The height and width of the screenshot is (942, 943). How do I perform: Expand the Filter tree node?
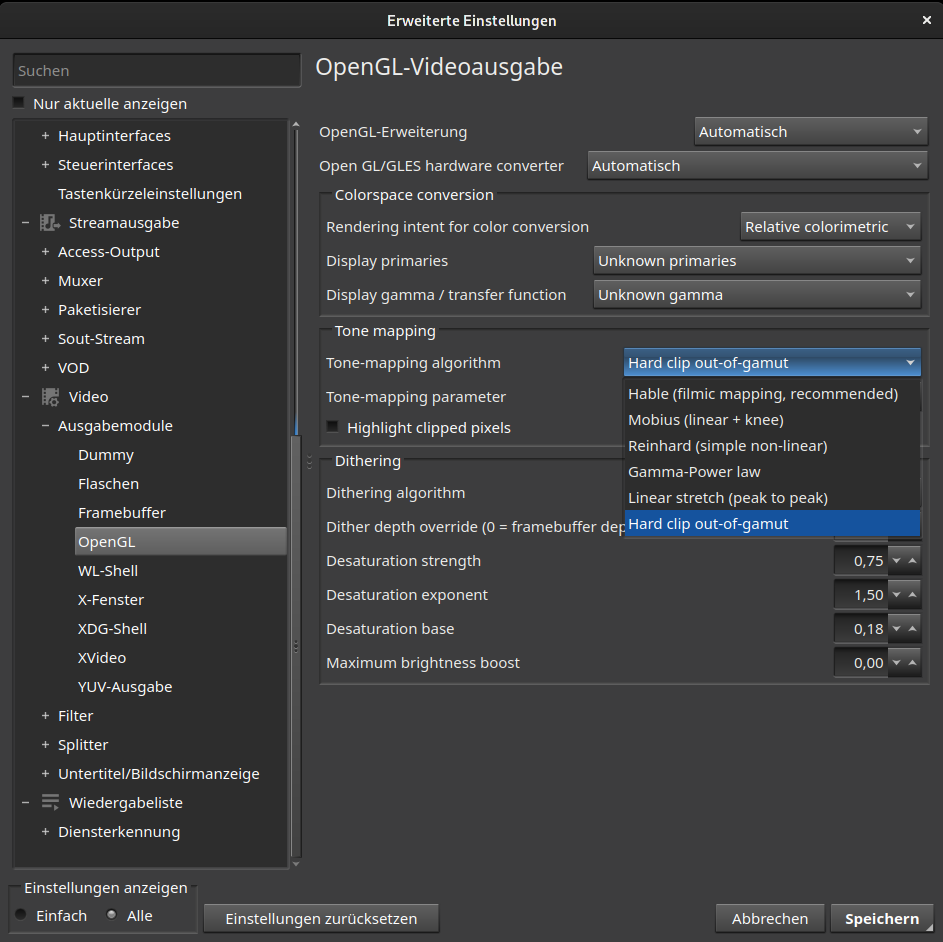click(45, 716)
